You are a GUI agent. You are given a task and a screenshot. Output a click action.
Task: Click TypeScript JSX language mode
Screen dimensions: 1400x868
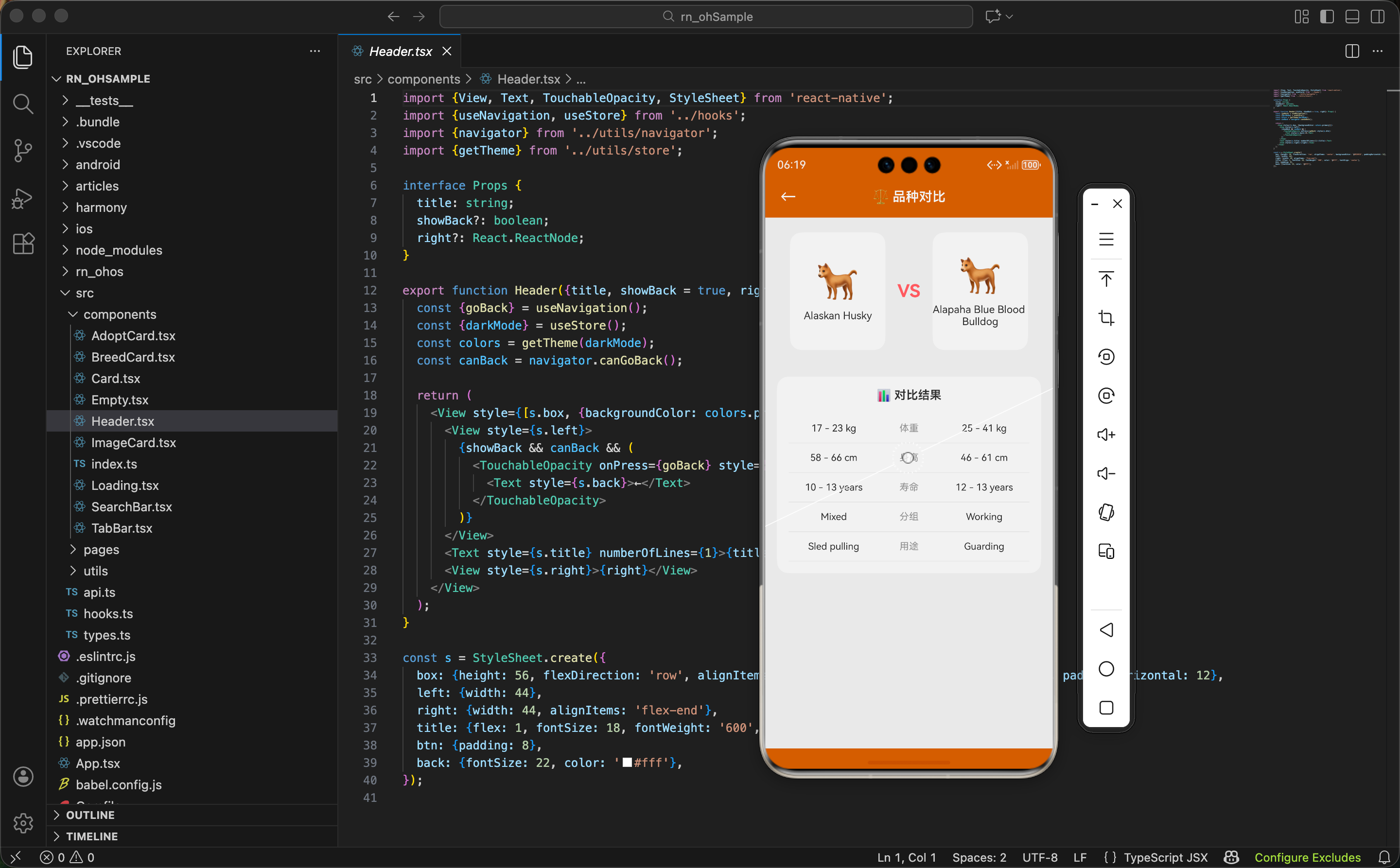(1165, 857)
